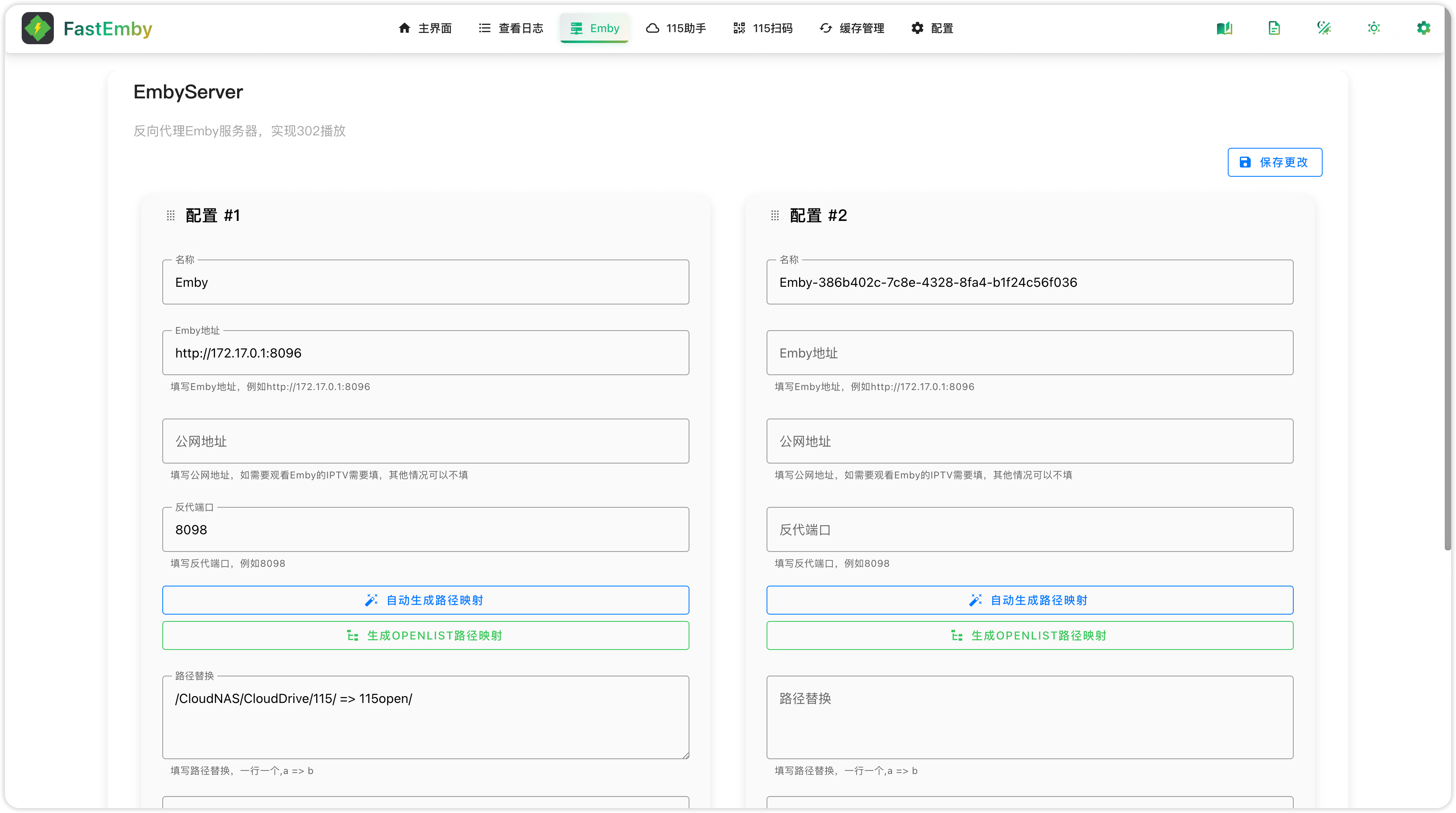Click the Emby地址 field in 配置 #2
The image size is (1456, 813).
[1029, 353]
